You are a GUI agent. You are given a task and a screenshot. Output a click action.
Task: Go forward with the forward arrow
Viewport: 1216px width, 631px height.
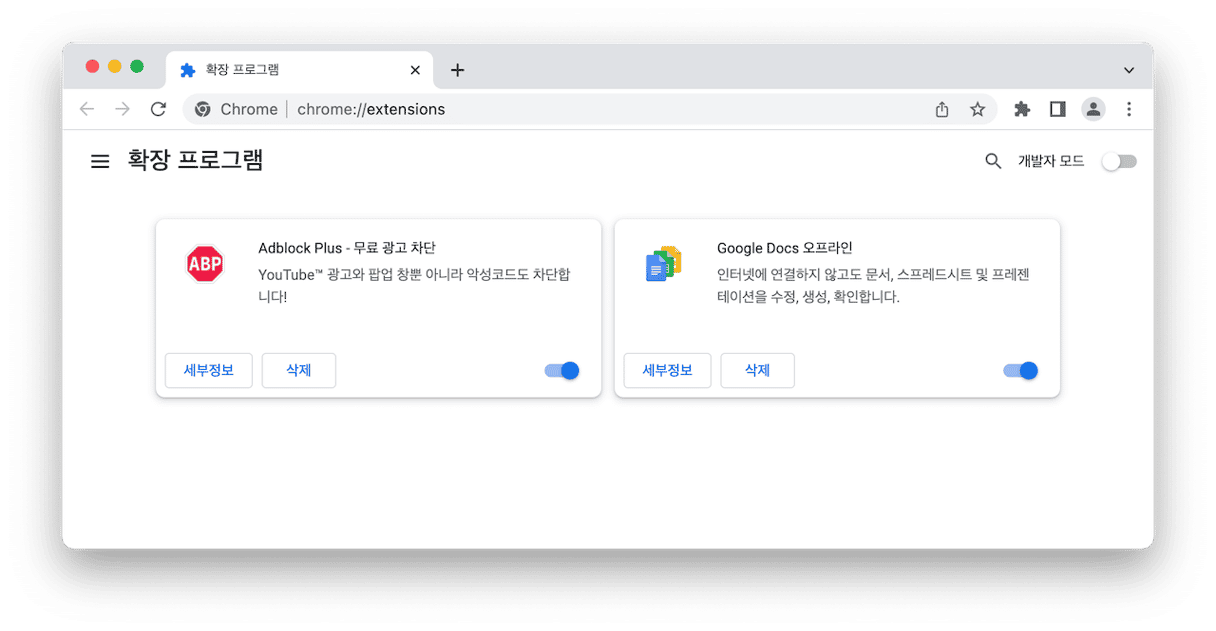click(122, 109)
